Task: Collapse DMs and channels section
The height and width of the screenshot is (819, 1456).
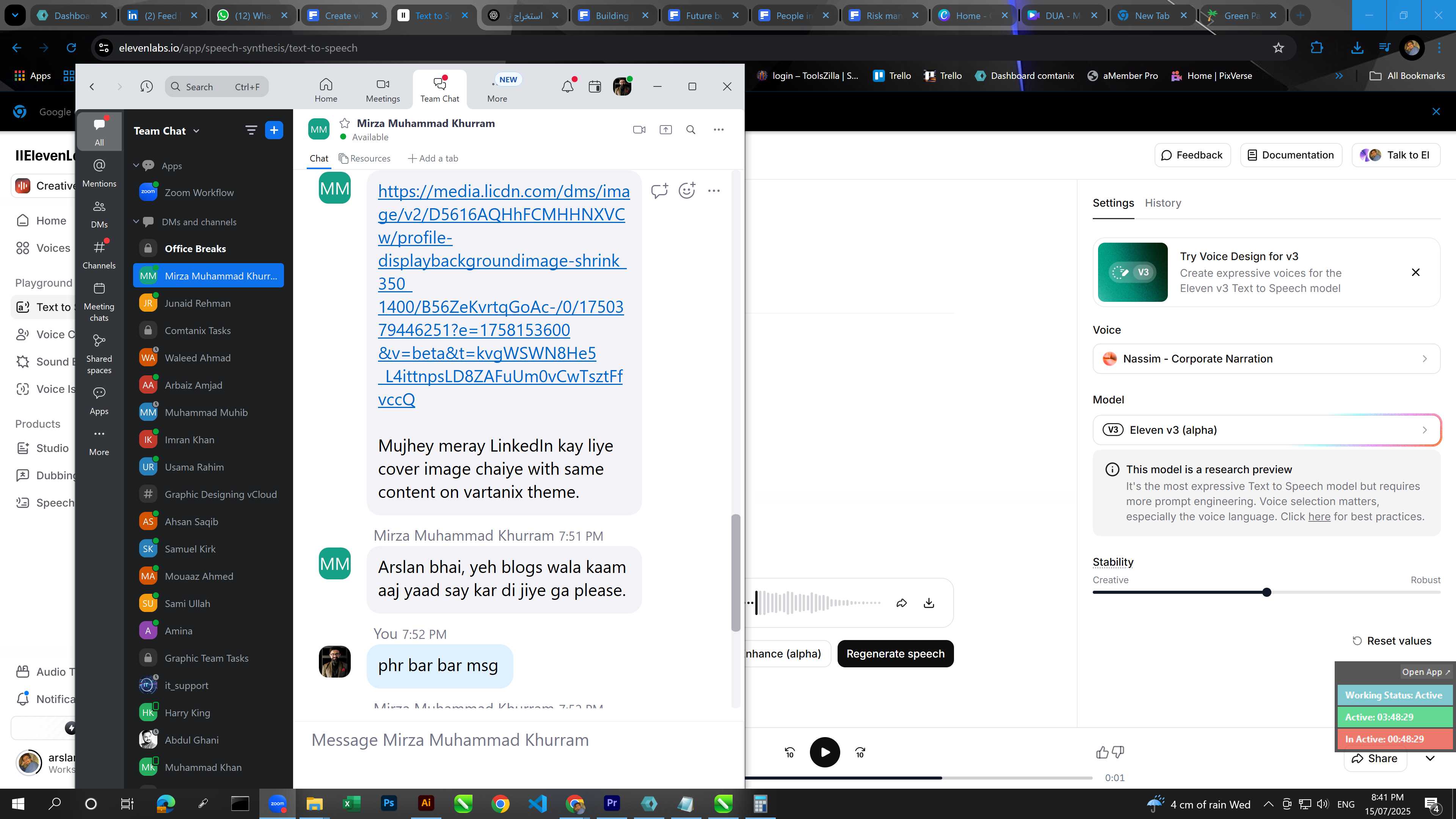Action: [136, 221]
